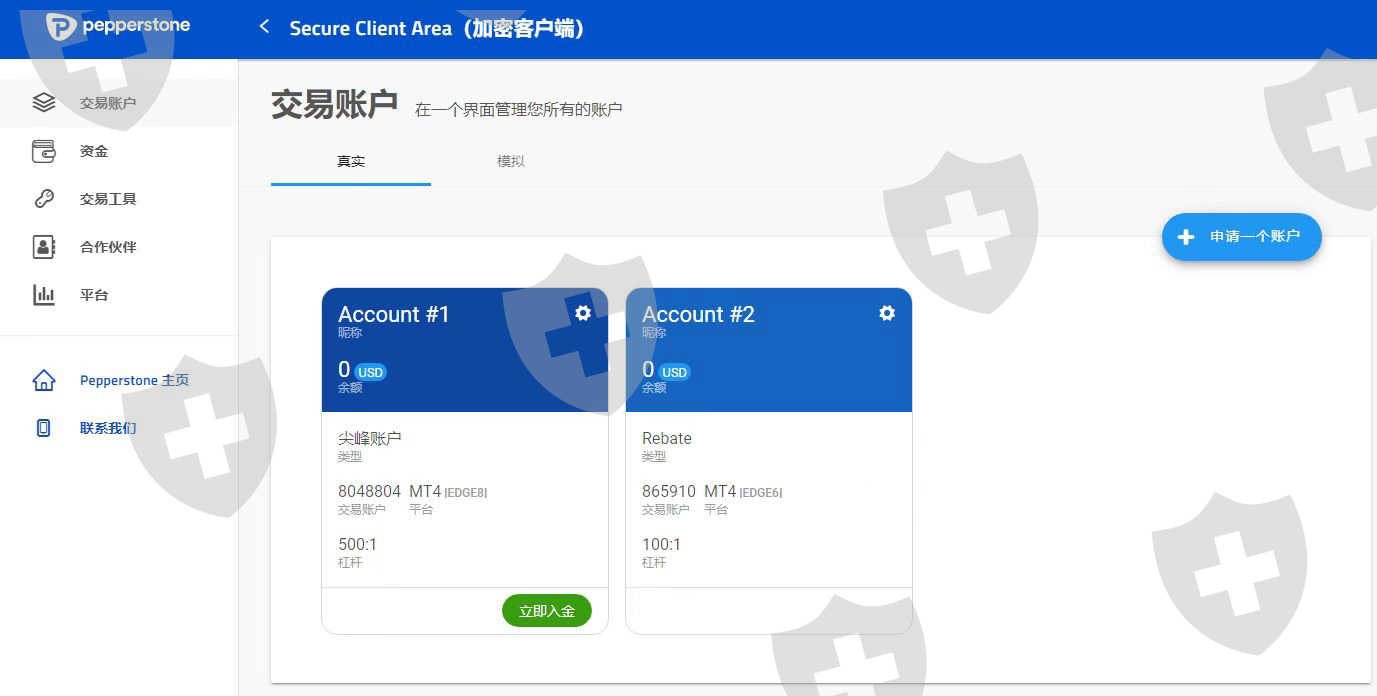
Task: Select the Account #1 card title
Action: point(394,314)
